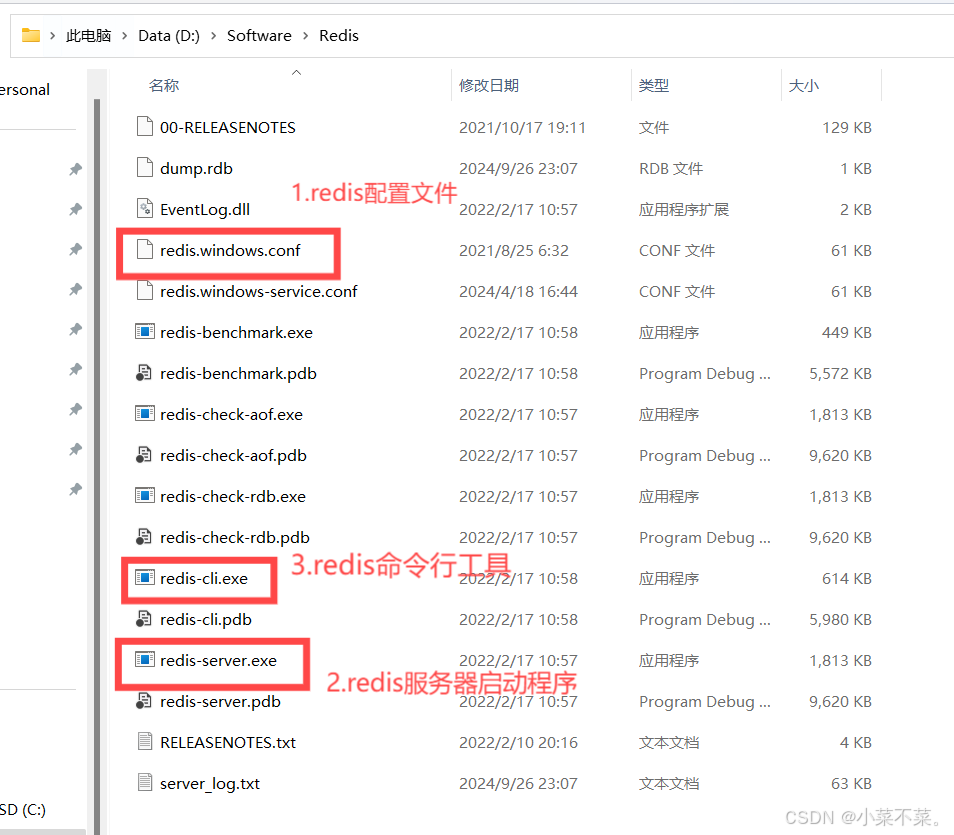This screenshot has height=835, width=954.
Task: Click the redis-check-rdb.exe application icon
Action: click(145, 496)
